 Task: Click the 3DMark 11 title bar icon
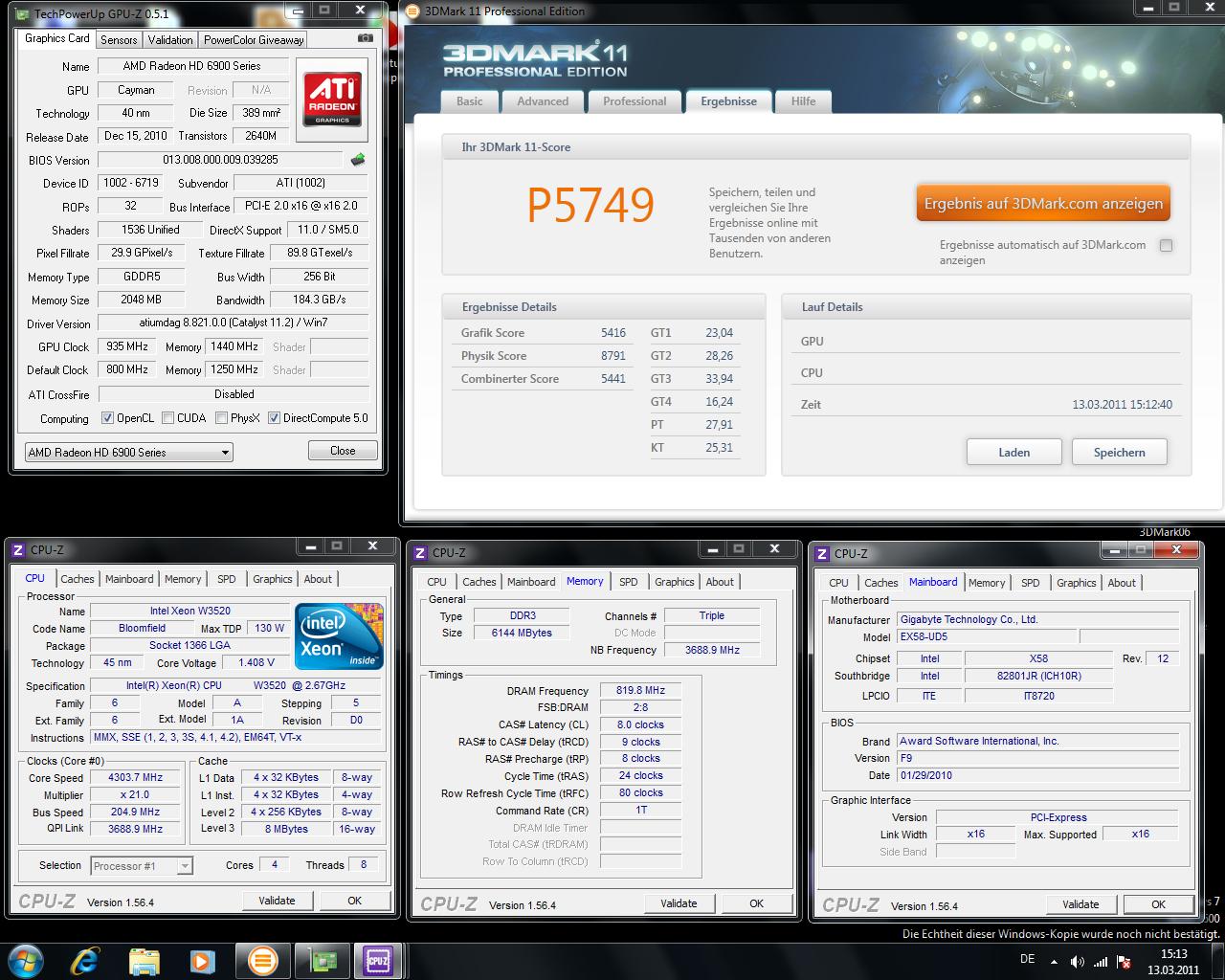pyautogui.click(x=413, y=11)
